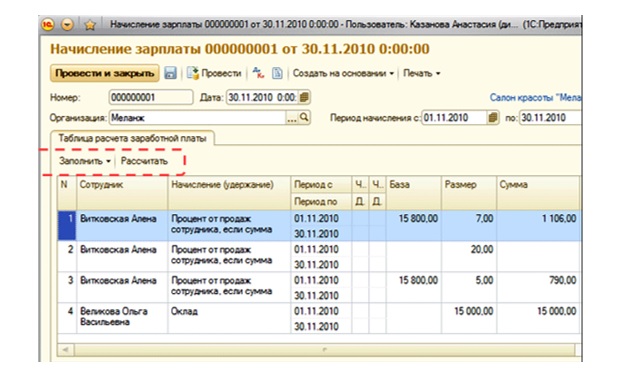Click the 1C application logo icon
The image size is (628, 375).
[48, 25]
